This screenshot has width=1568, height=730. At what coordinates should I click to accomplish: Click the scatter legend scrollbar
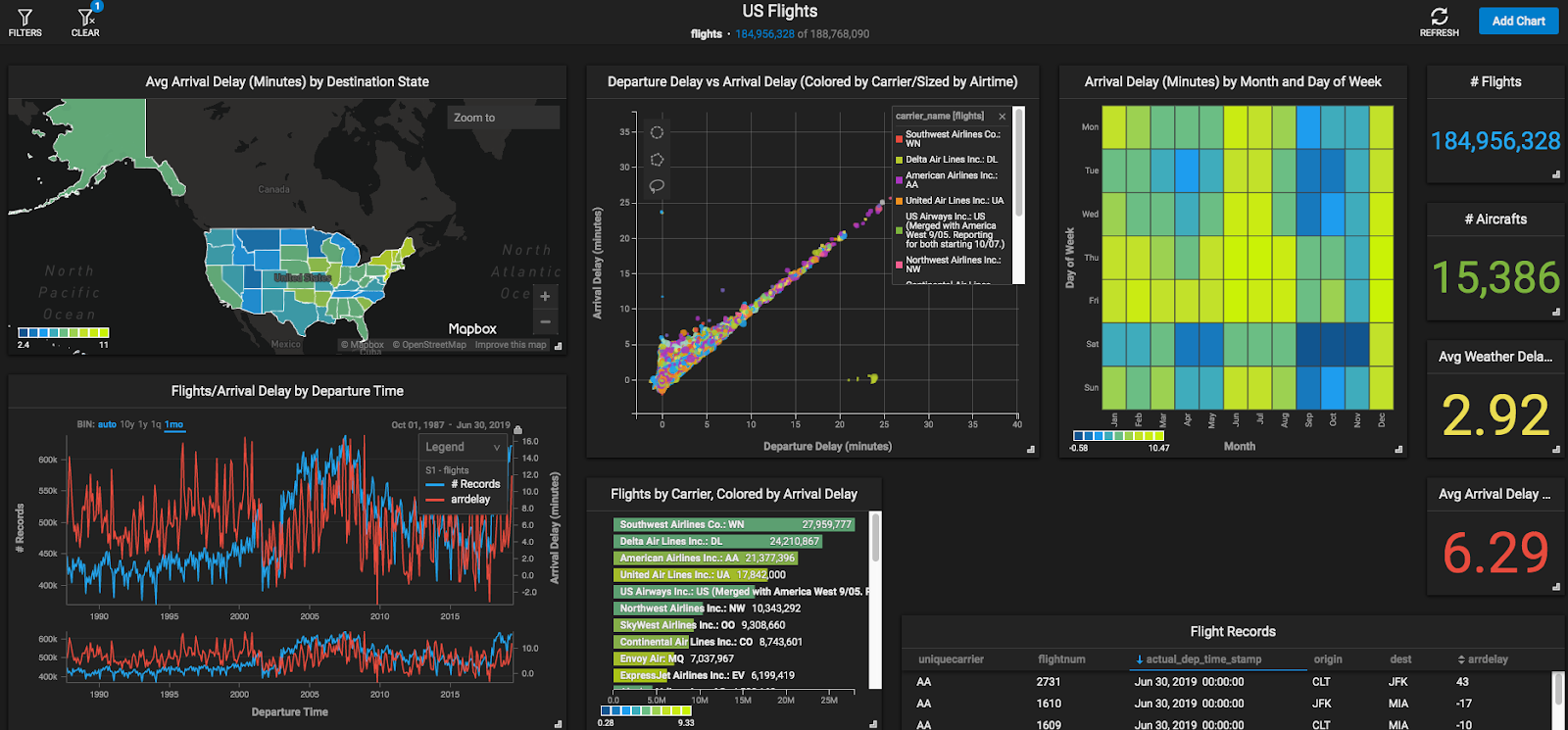click(1018, 162)
